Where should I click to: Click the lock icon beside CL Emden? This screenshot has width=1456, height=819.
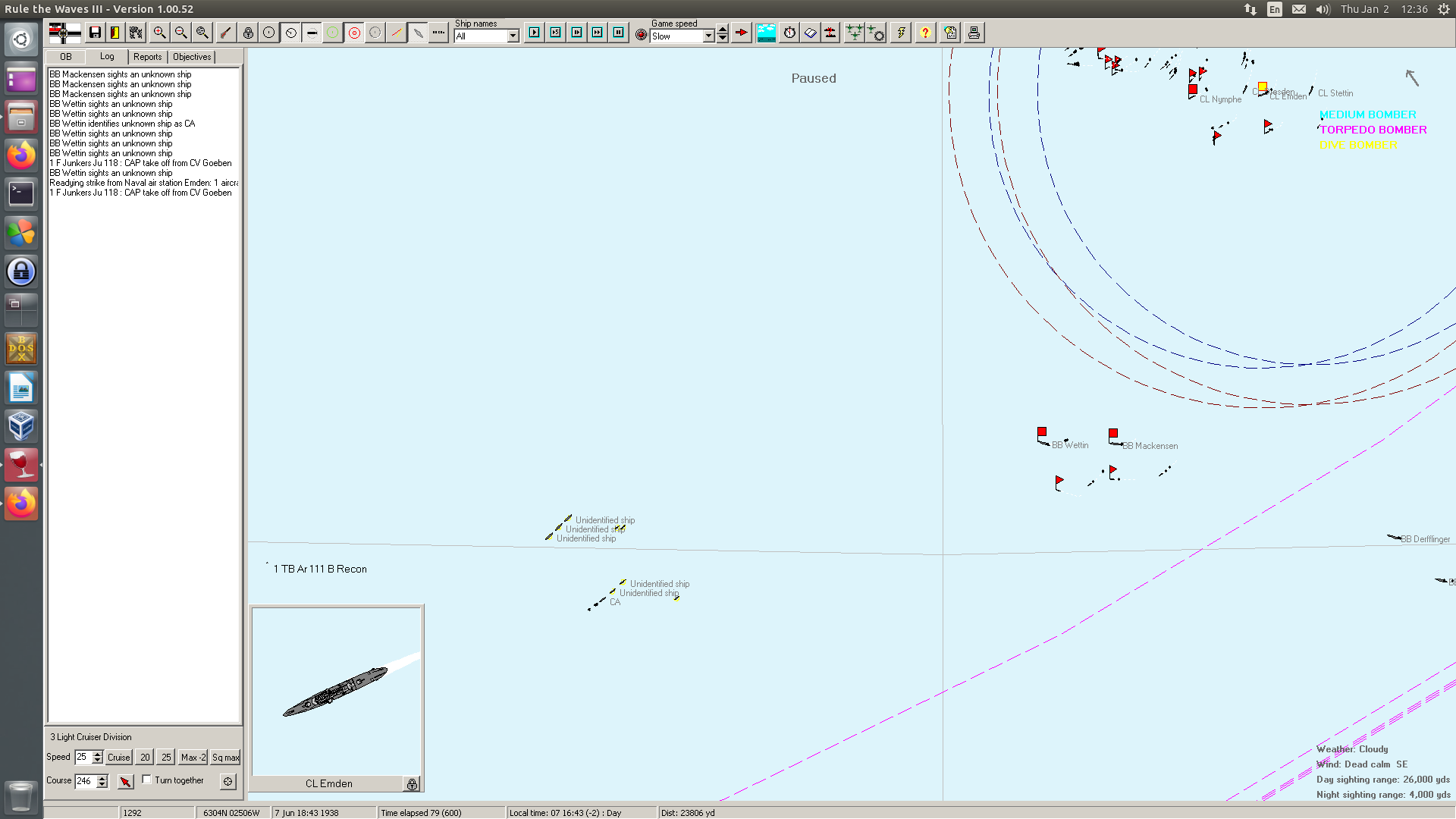[412, 784]
